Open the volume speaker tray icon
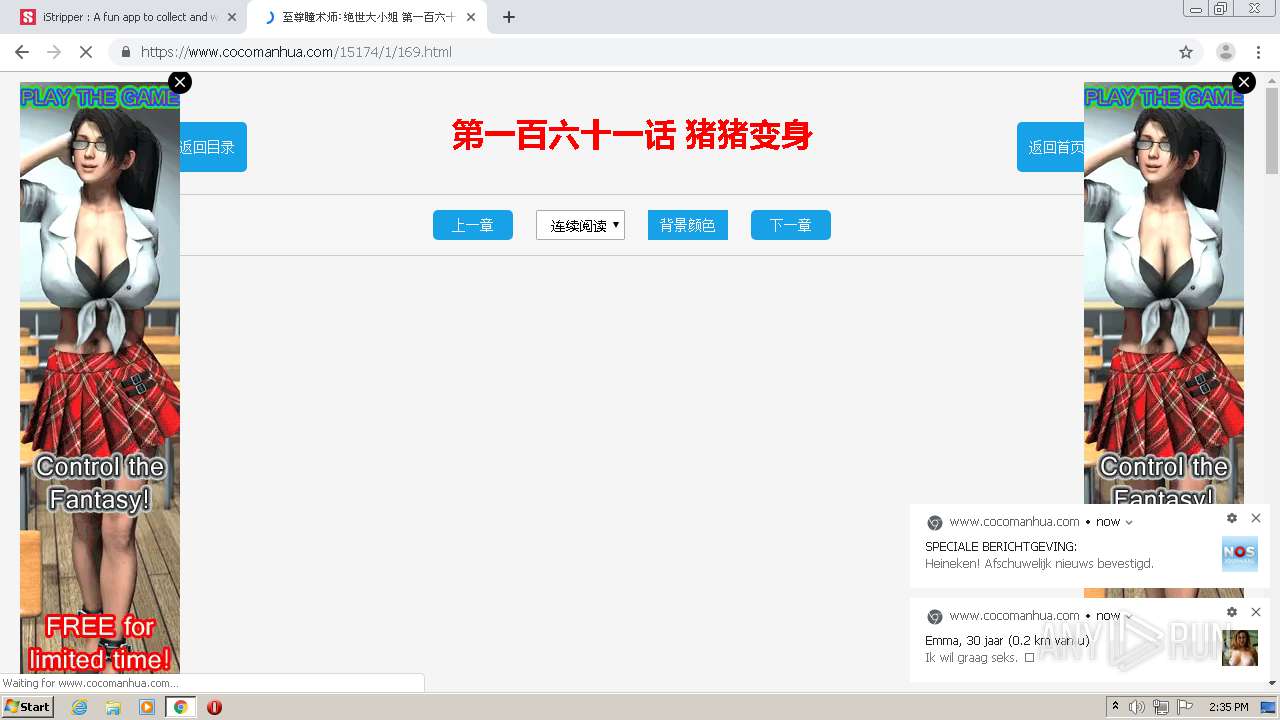Screen dimensions: 1280x720 (1137, 707)
